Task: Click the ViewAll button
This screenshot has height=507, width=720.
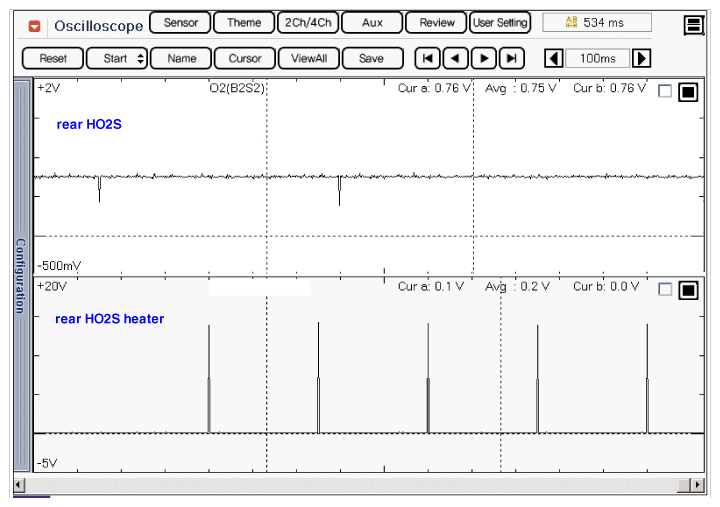Action: pyautogui.click(x=309, y=59)
